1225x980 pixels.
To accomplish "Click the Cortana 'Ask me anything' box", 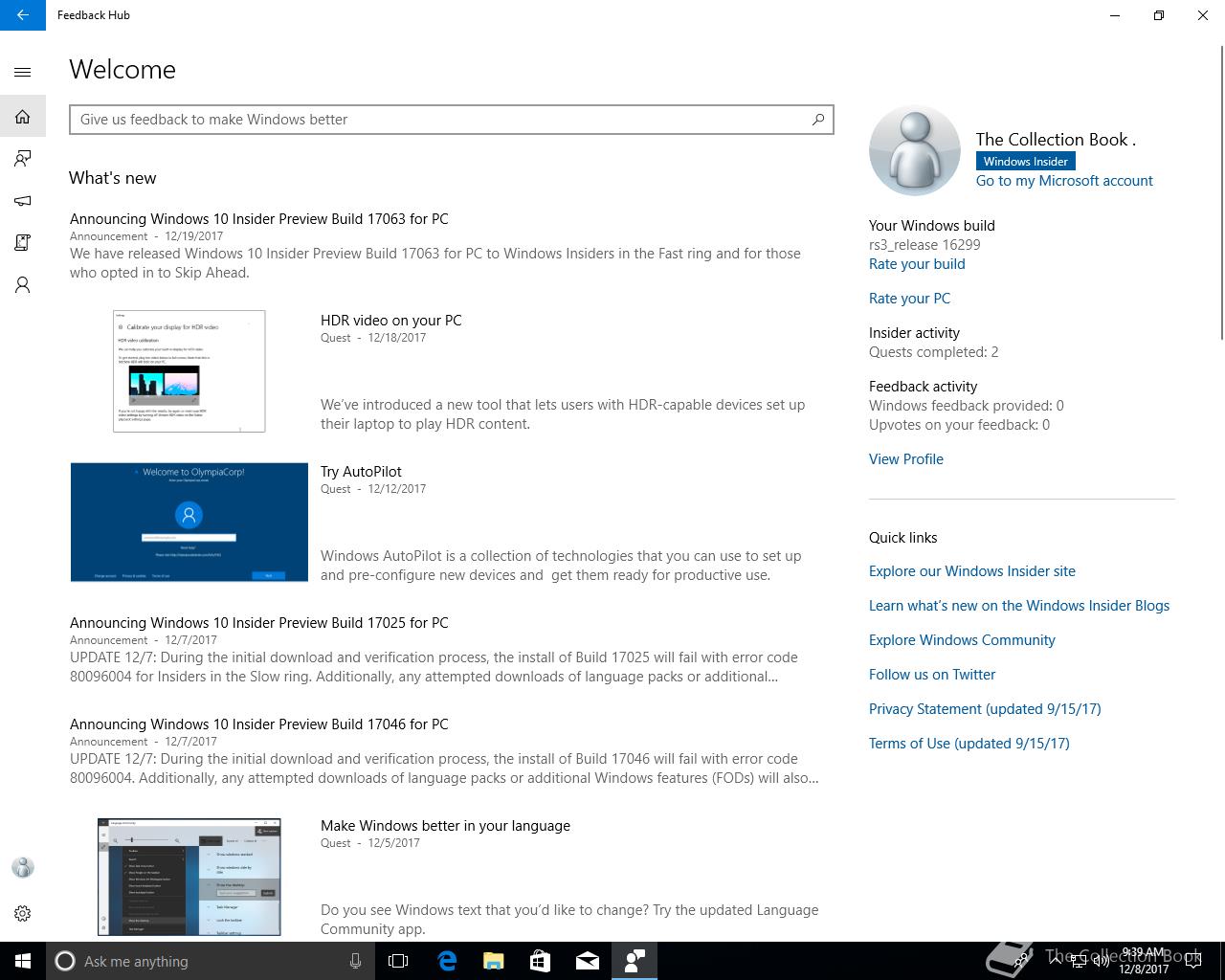I will click(210, 961).
